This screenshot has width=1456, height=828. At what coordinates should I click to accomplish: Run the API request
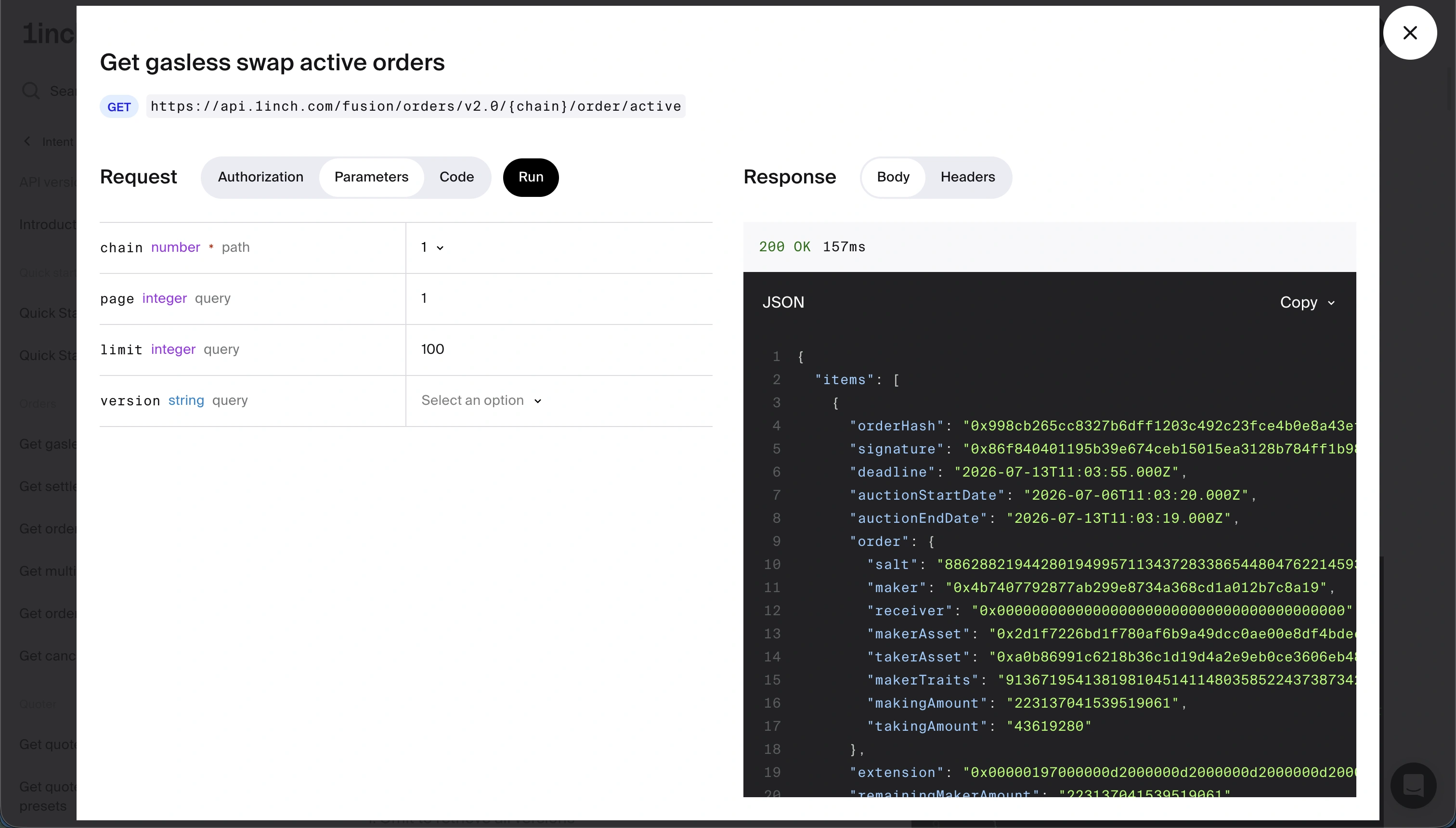pyautogui.click(x=531, y=178)
